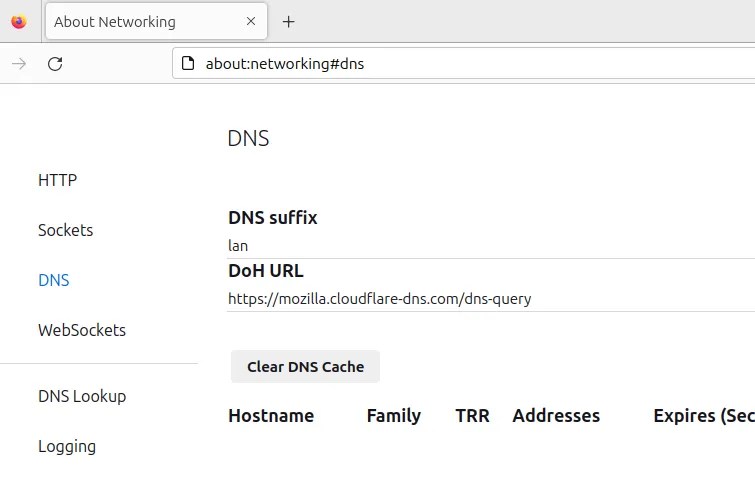Open Firefox View pinned icon
The image size is (755, 485).
tap(19, 21)
